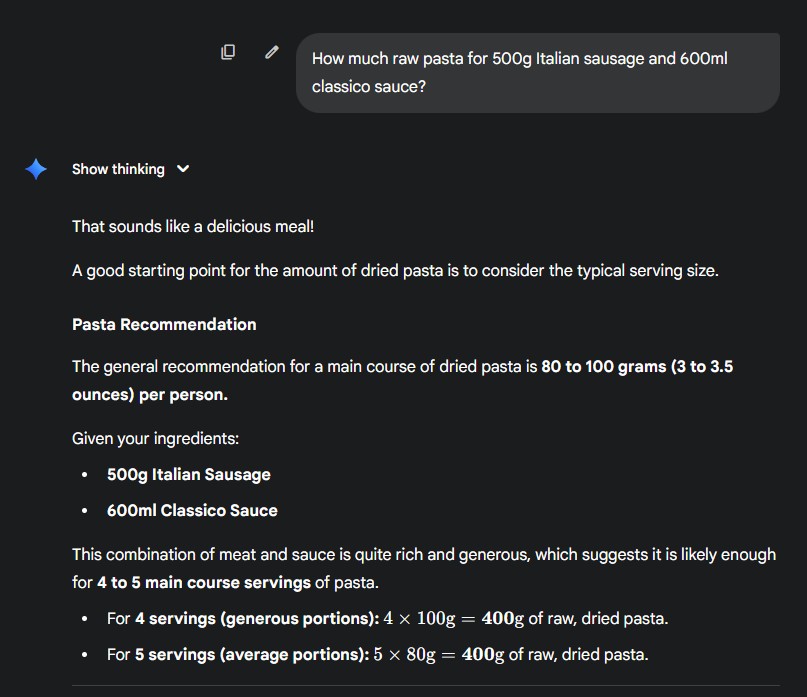This screenshot has height=697, width=807.
Task: Click the 4 × 100g = 400g formula
Action: 454,618
